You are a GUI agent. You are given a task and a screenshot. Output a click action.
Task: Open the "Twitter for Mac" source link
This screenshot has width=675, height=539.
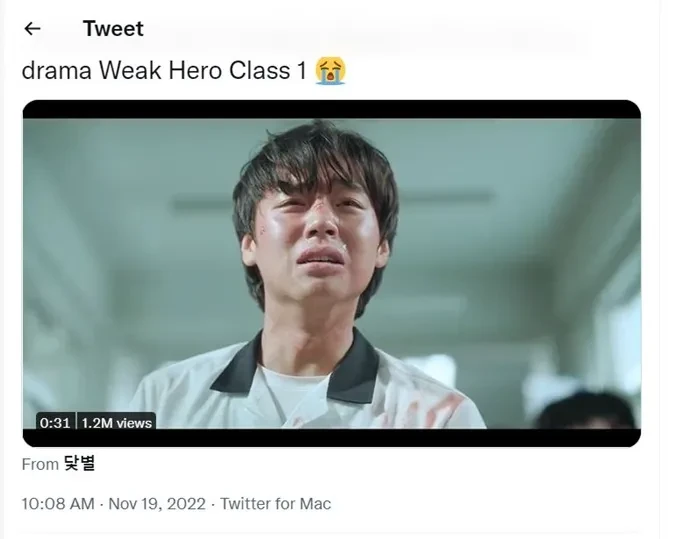click(275, 503)
